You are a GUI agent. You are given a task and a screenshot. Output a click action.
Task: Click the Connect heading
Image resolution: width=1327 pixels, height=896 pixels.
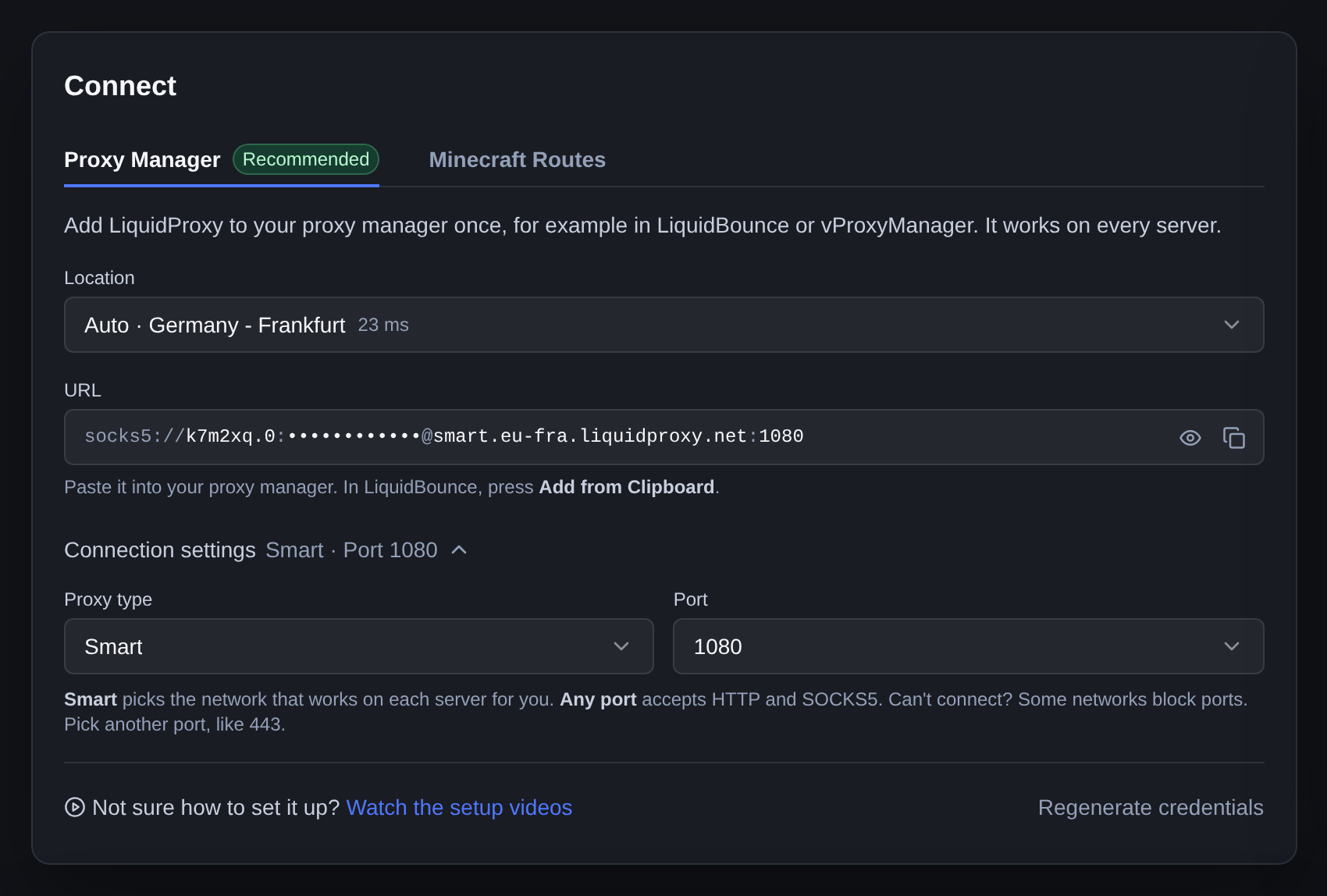(120, 86)
